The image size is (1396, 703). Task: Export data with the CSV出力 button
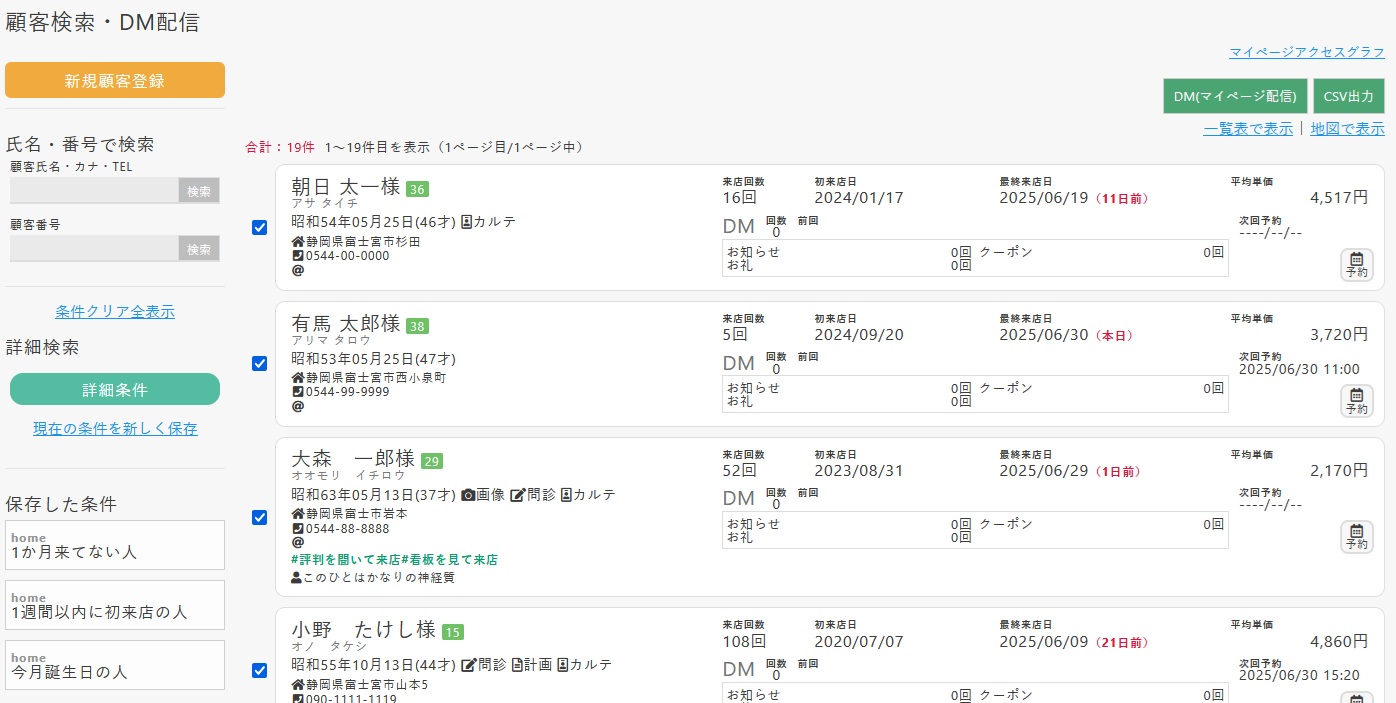[x=1349, y=96]
